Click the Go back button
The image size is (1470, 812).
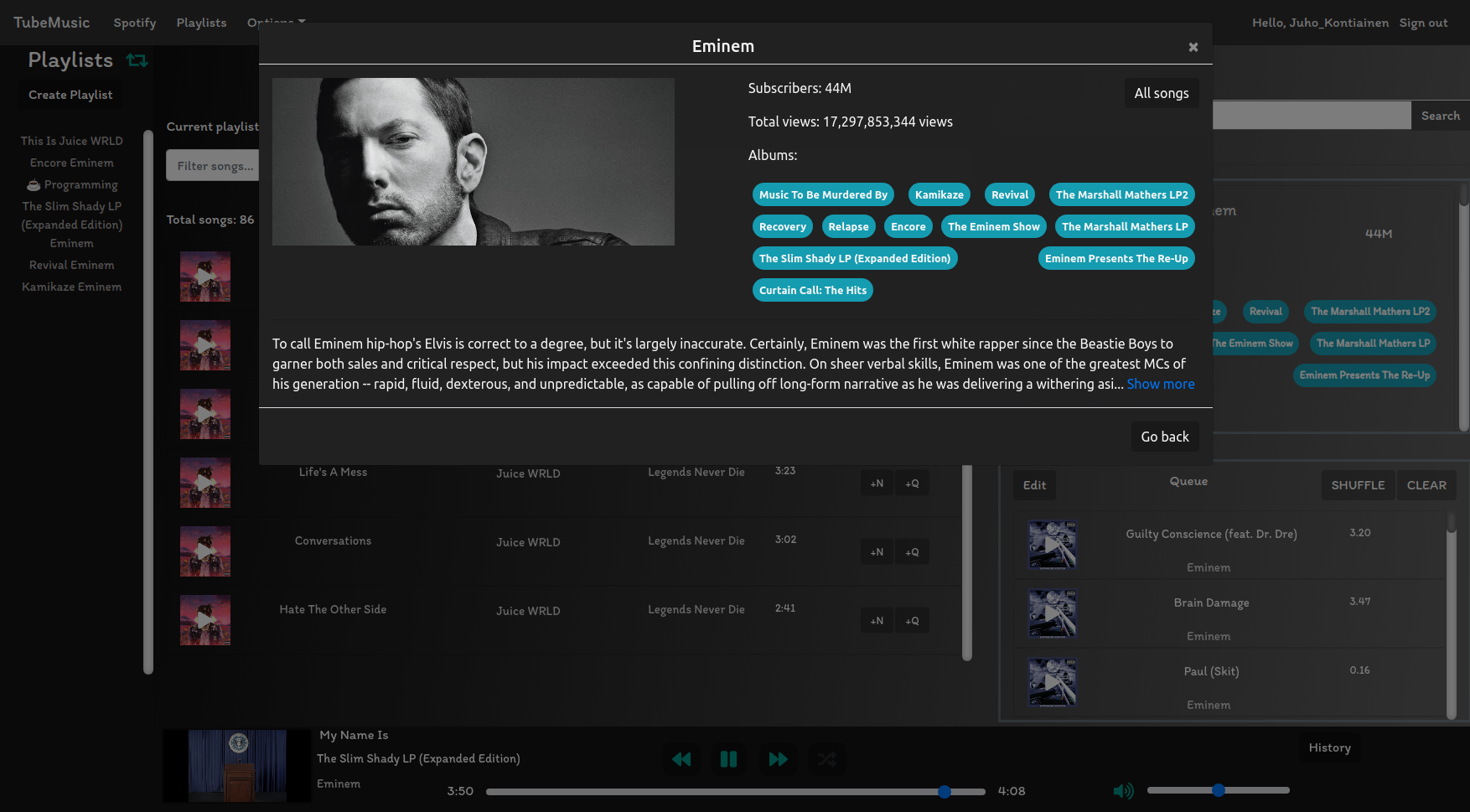(x=1165, y=437)
